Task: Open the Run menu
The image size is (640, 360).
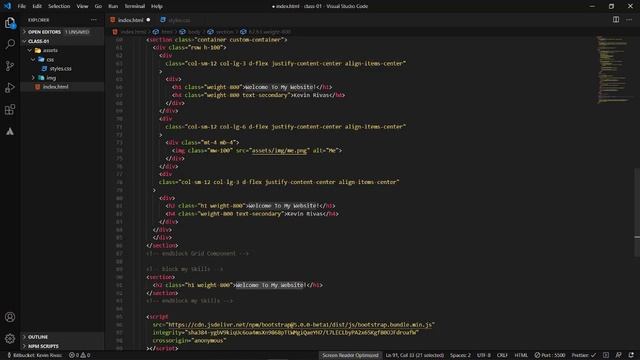Action: [113, 6]
